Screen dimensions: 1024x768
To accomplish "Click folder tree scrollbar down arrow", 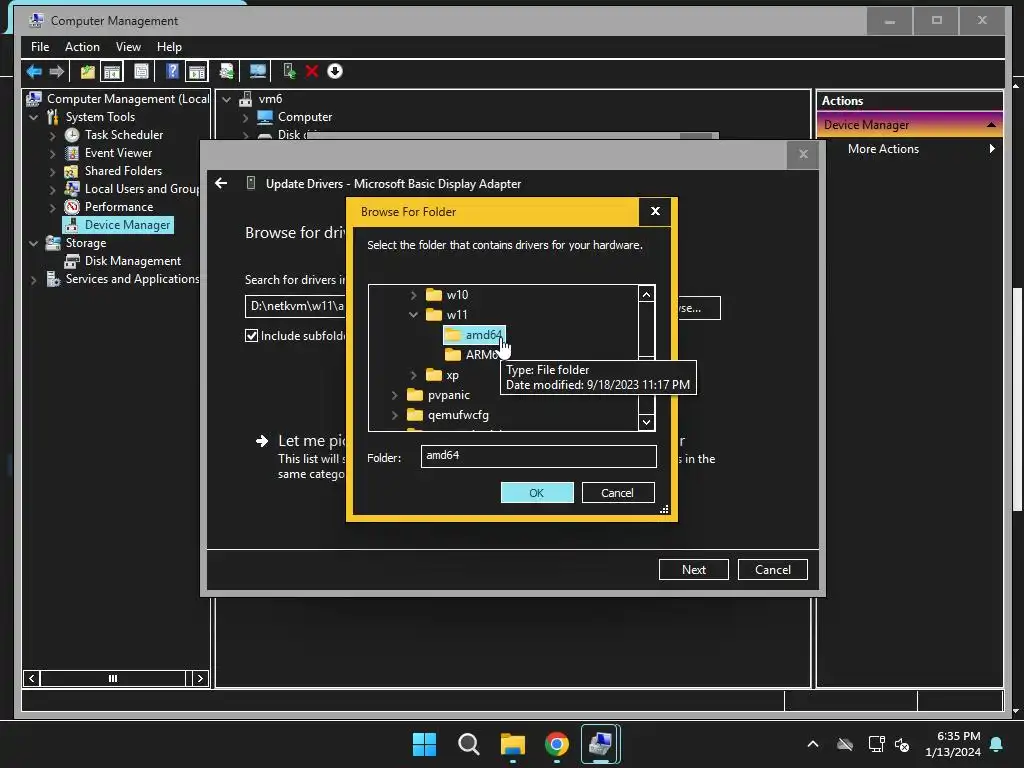I will coord(647,422).
